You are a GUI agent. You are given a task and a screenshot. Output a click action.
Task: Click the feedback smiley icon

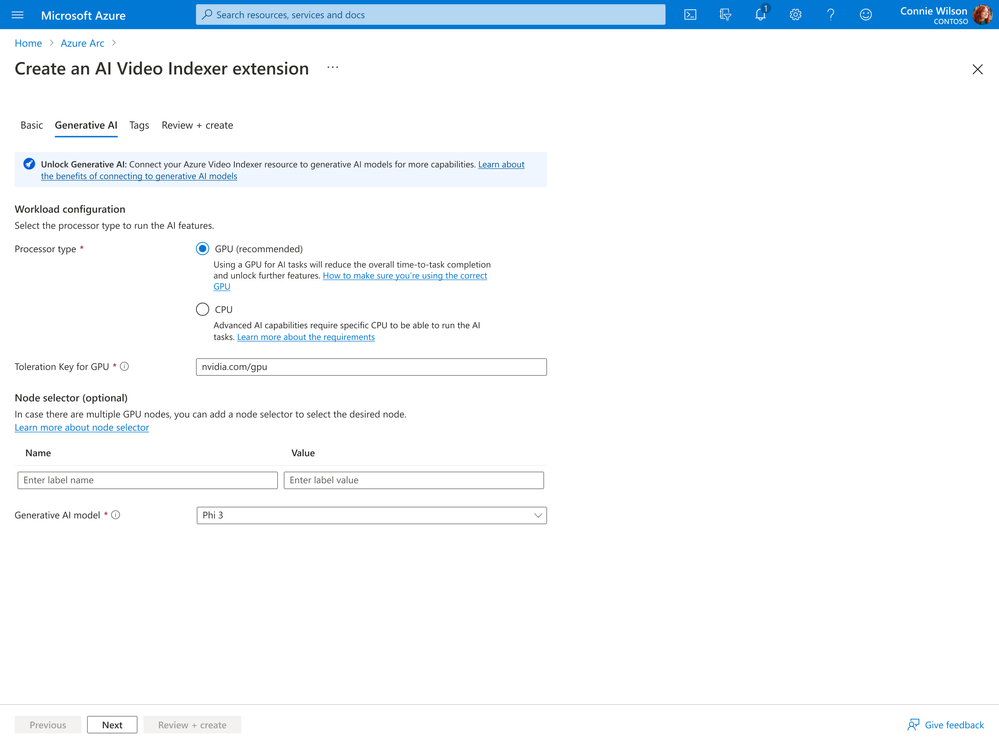click(865, 15)
